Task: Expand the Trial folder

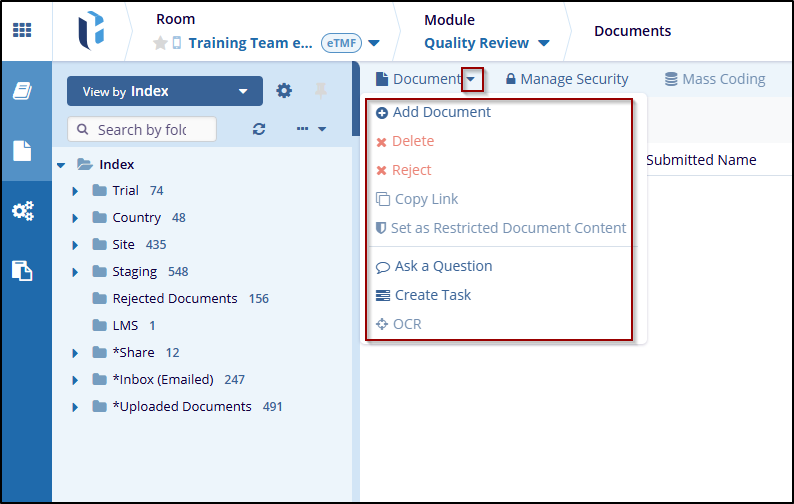Action: (75, 191)
